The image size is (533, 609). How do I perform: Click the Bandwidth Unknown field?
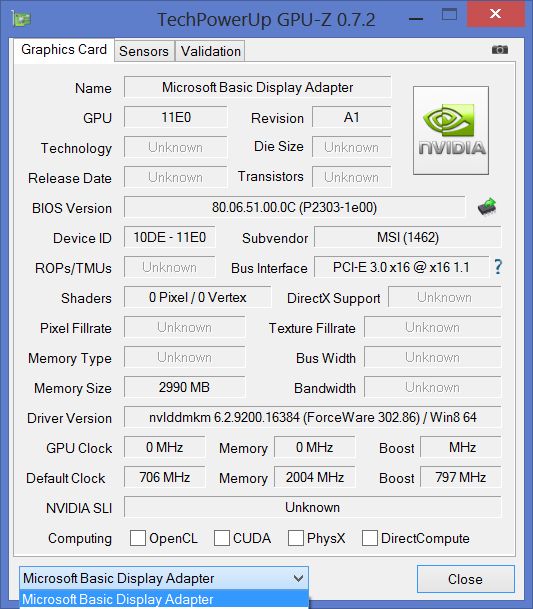433,387
